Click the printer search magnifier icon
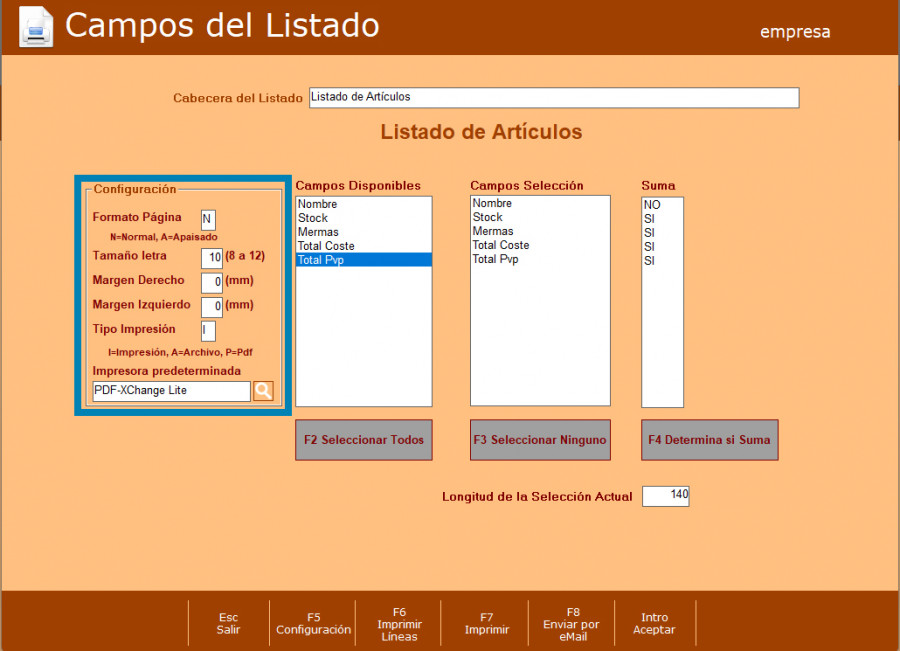Image resolution: width=900 pixels, height=651 pixels. [263, 391]
